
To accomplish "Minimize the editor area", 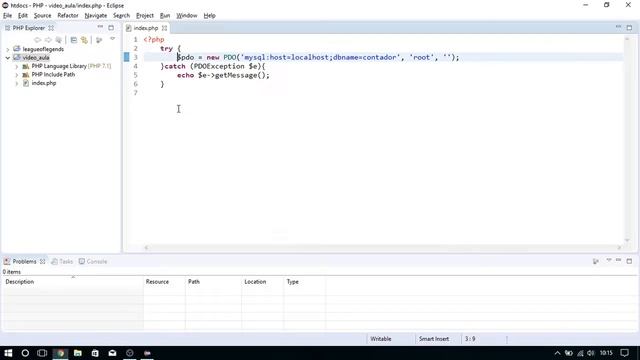I will point(618,27).
